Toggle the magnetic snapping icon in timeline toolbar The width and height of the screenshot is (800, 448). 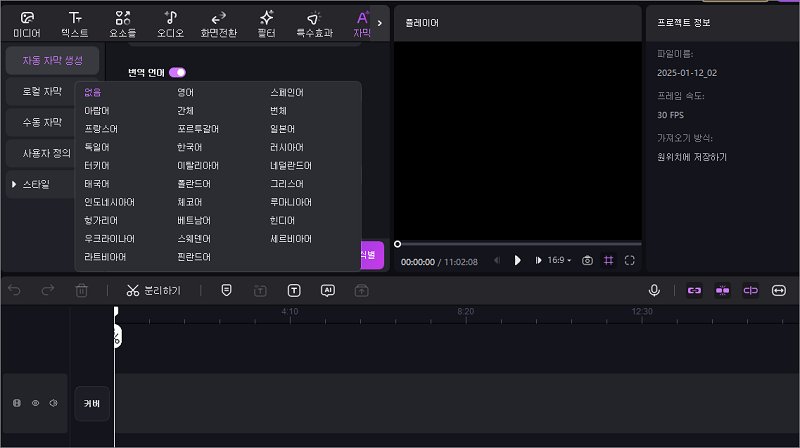pos(722,290)
